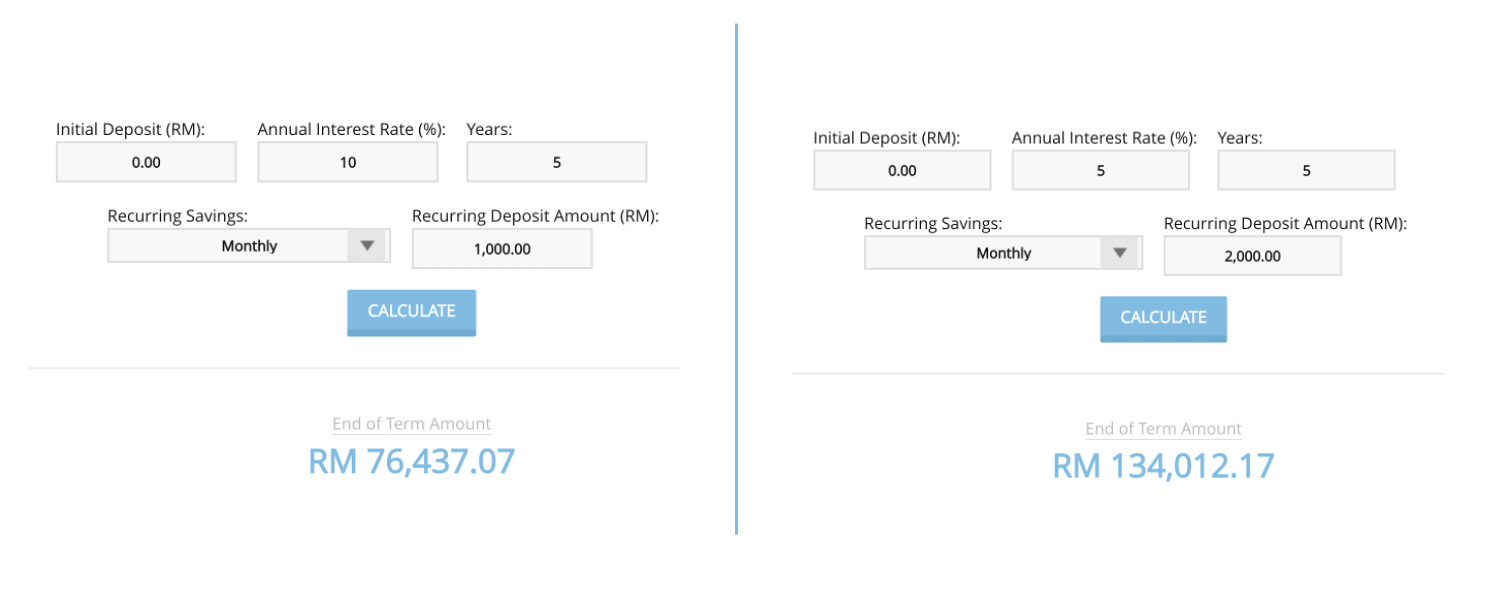Select result RM 76,437.07 text
Image resolution: width=1494 pixels, height=590 pixels.
coord(412,461)
